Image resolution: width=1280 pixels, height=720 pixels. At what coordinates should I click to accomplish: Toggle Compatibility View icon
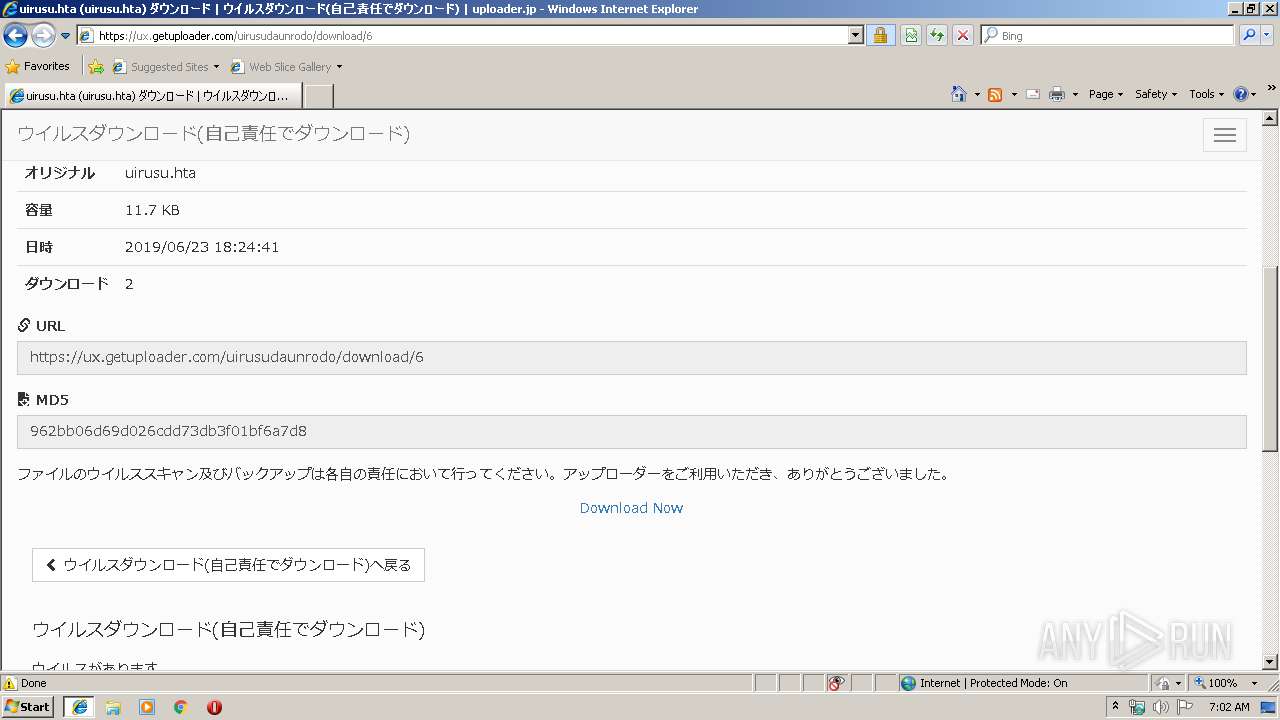[x=911, y=36]
